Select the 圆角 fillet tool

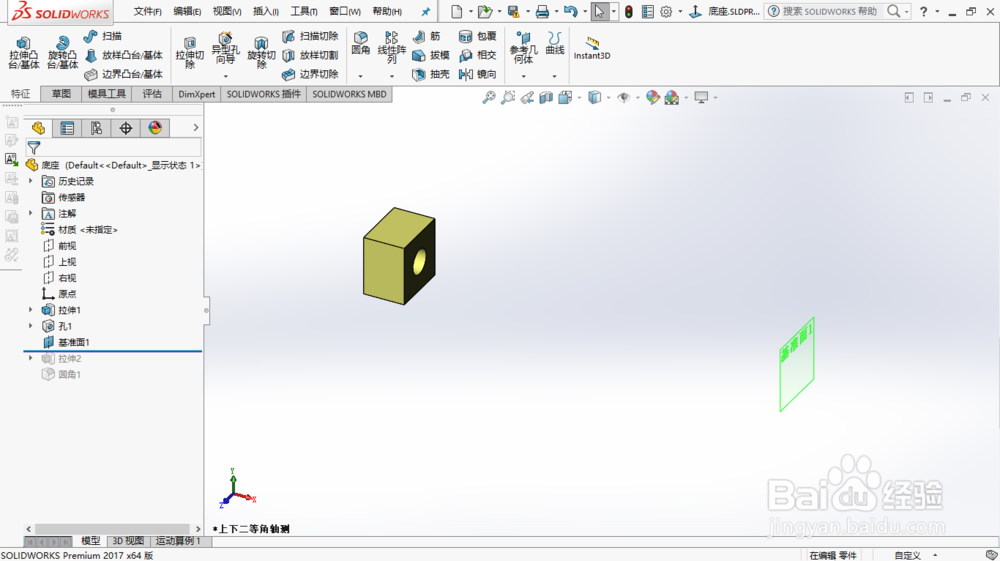coord(360,43)
